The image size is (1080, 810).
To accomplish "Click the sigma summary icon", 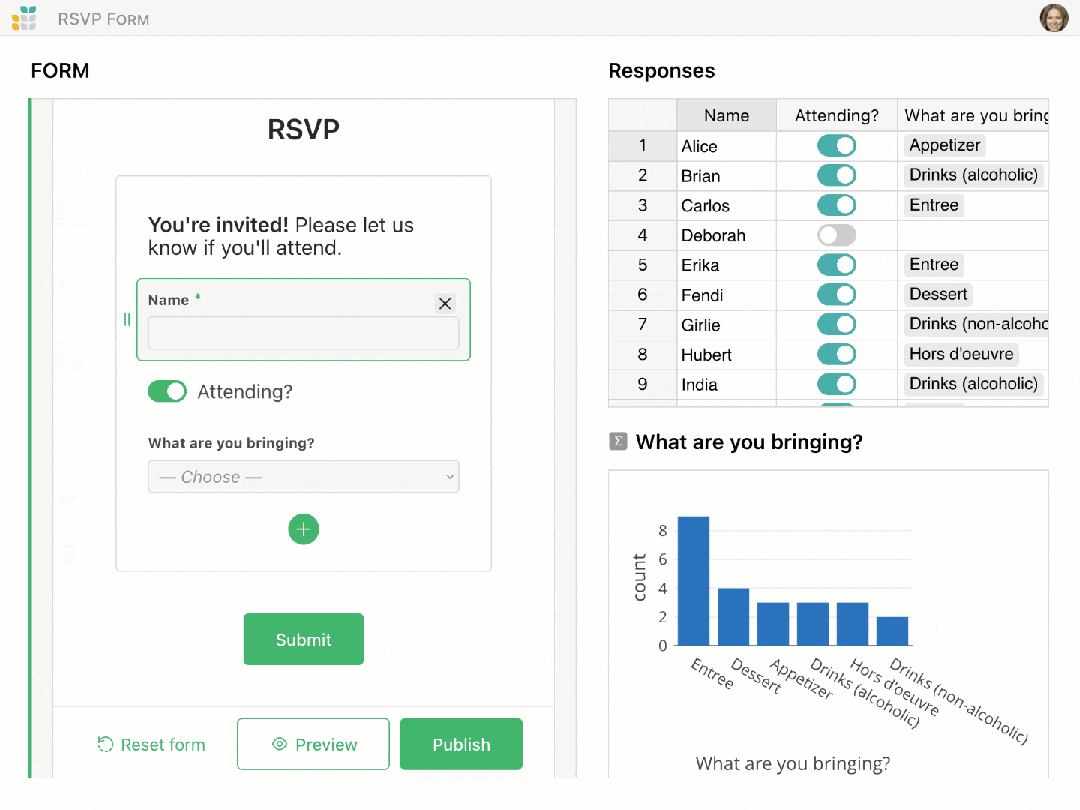I will pyautogui.click(x=618, y=442).
